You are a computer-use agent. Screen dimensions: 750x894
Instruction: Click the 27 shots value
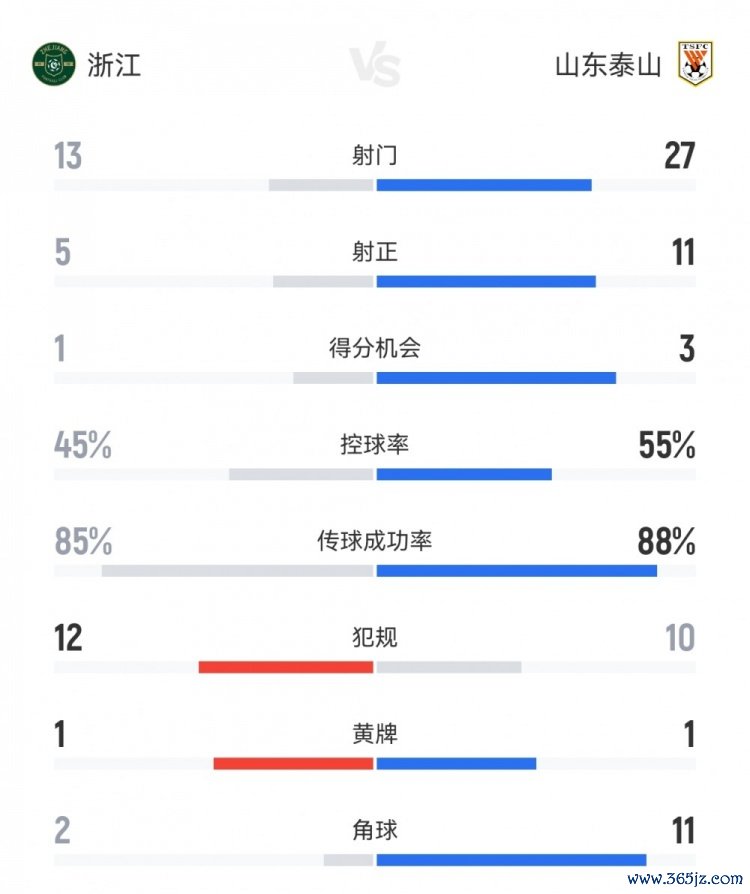click(x=679, y=156)
